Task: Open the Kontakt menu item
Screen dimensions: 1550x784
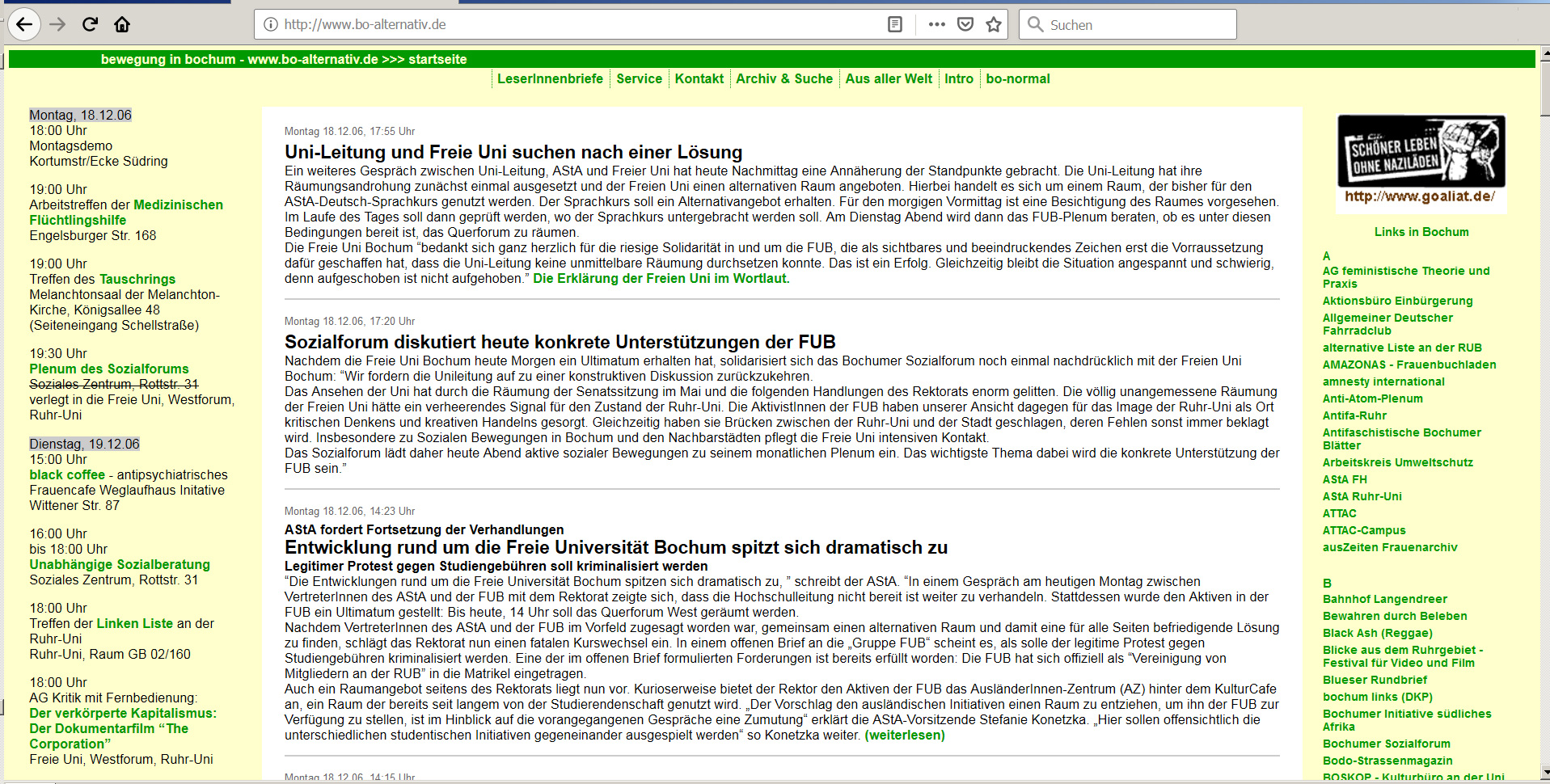Action: pos(699,79)
